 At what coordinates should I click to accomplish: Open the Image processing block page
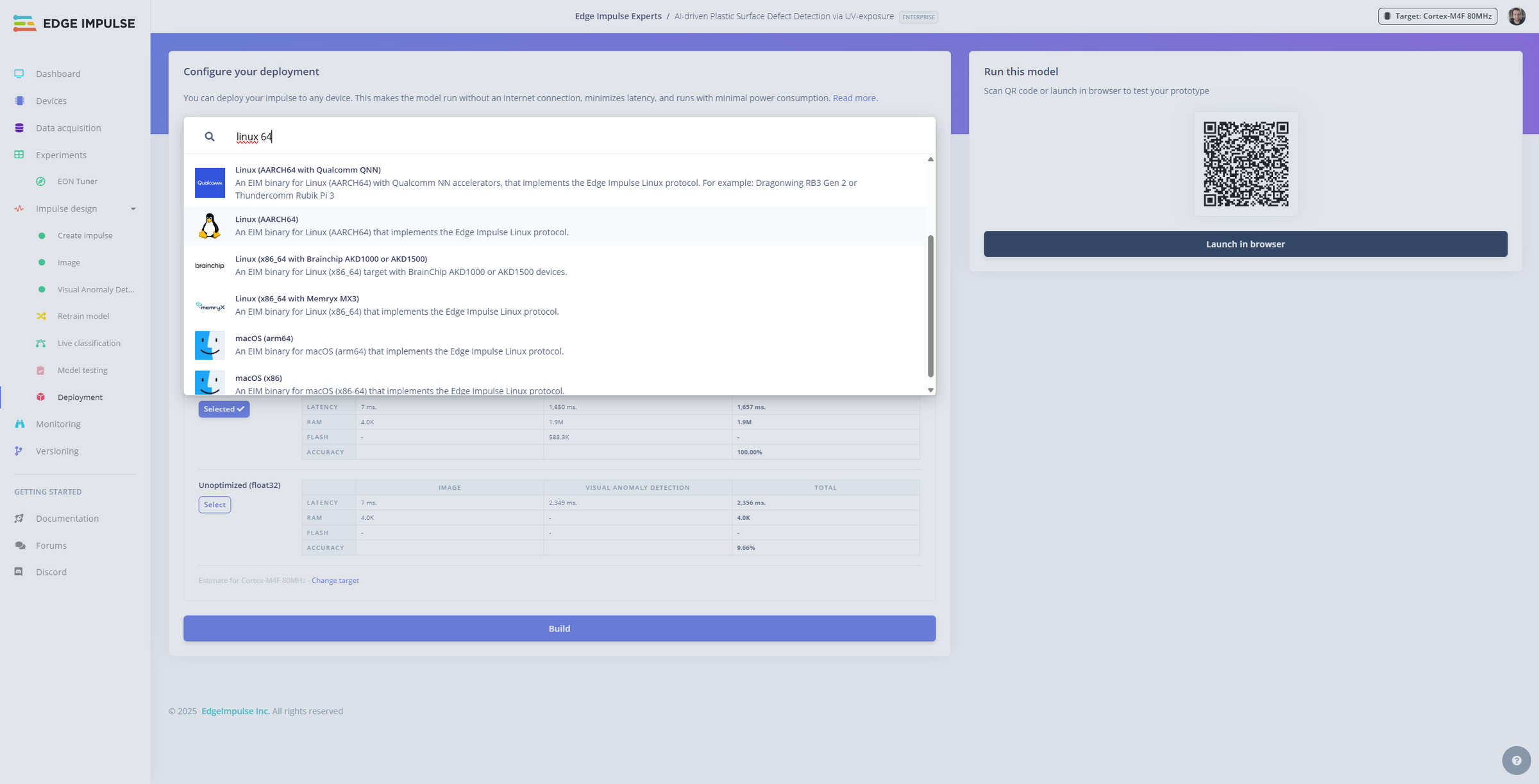[69, 262]
